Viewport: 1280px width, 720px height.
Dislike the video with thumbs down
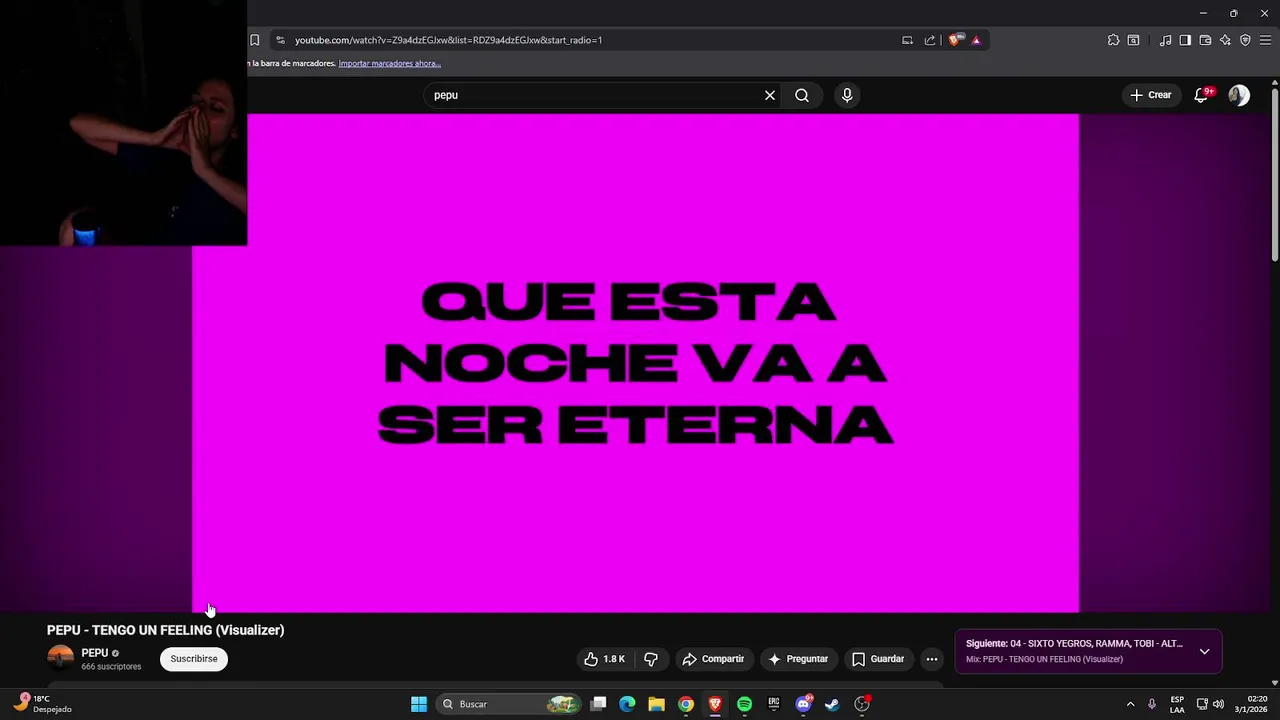(x=651, y=659)
